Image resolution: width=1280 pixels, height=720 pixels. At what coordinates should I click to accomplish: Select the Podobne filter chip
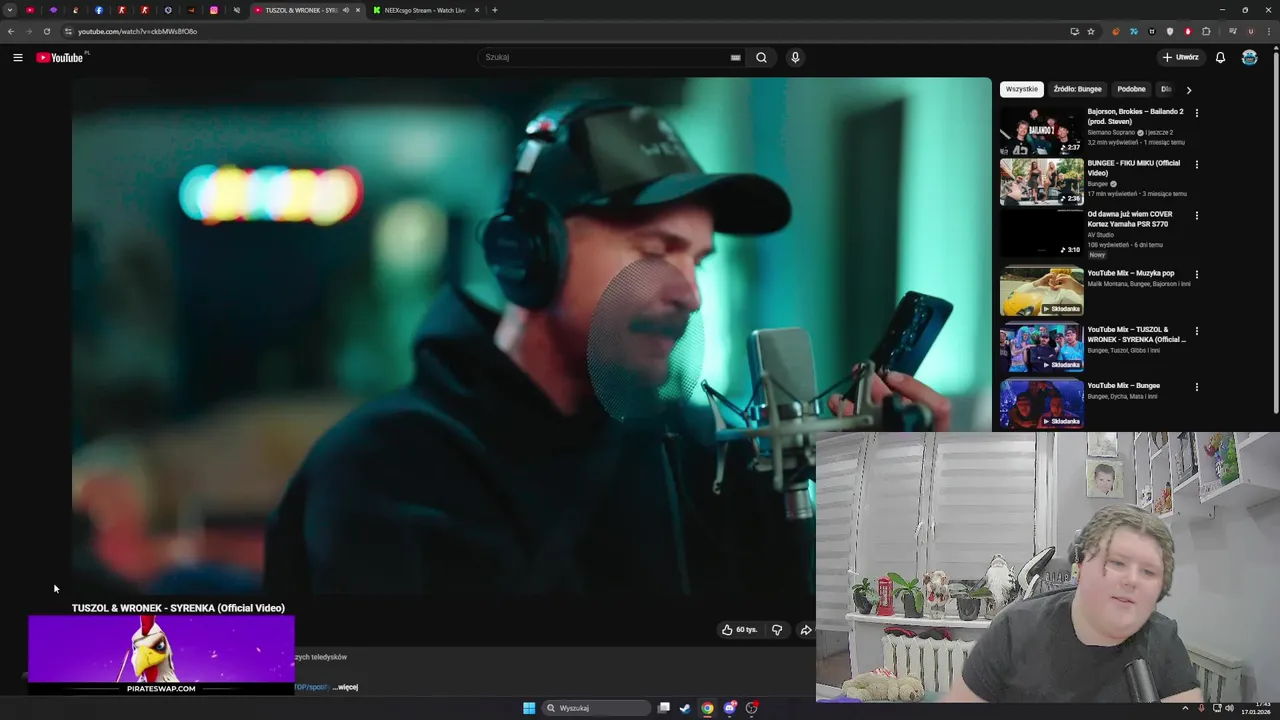[1131, 89]
